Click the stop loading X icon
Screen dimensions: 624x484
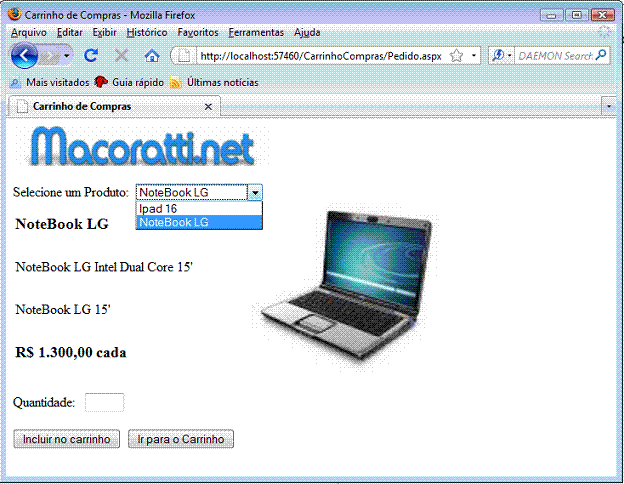coord(121,56)
